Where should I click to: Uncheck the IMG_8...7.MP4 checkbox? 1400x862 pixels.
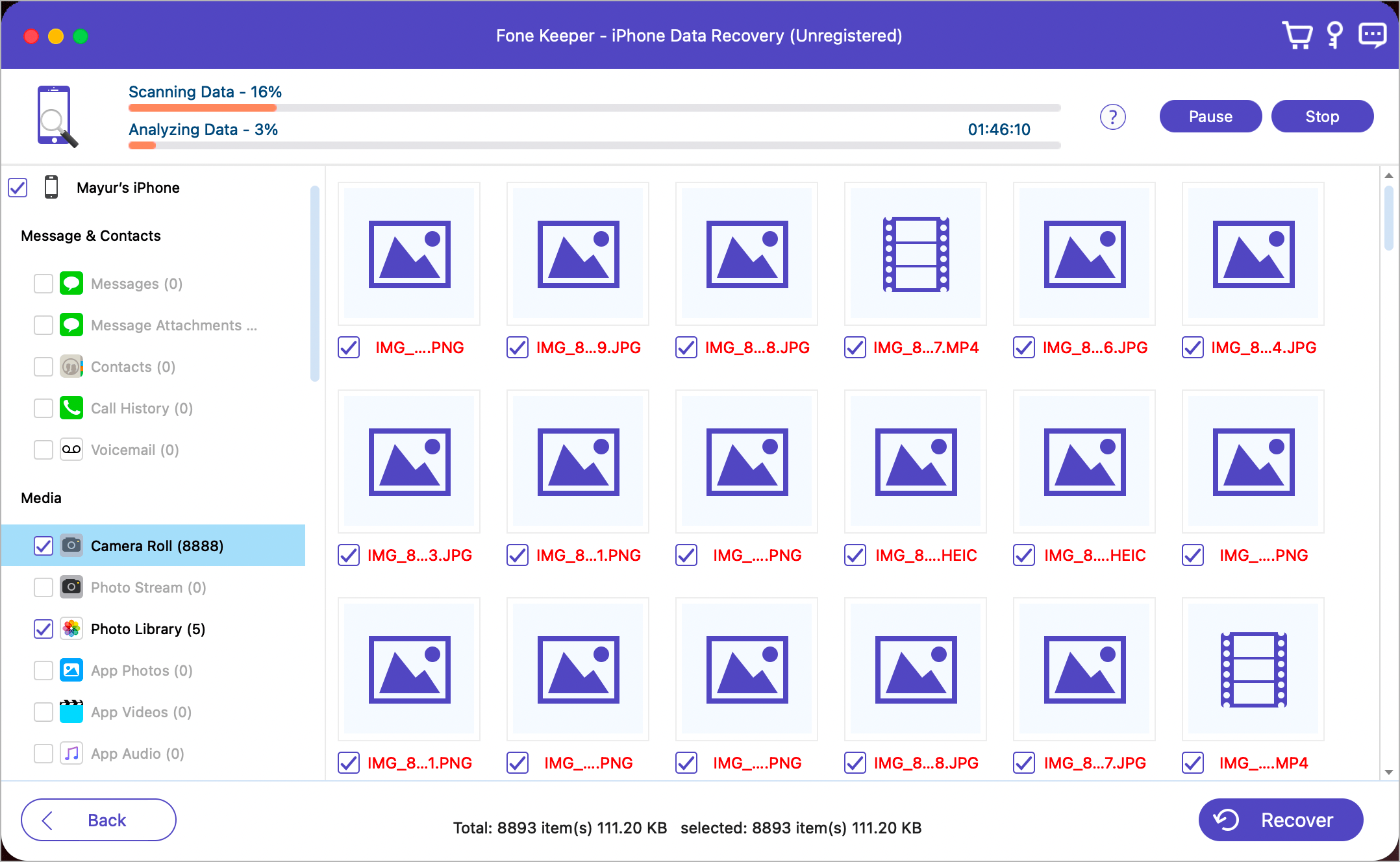[x=855, y=348]
